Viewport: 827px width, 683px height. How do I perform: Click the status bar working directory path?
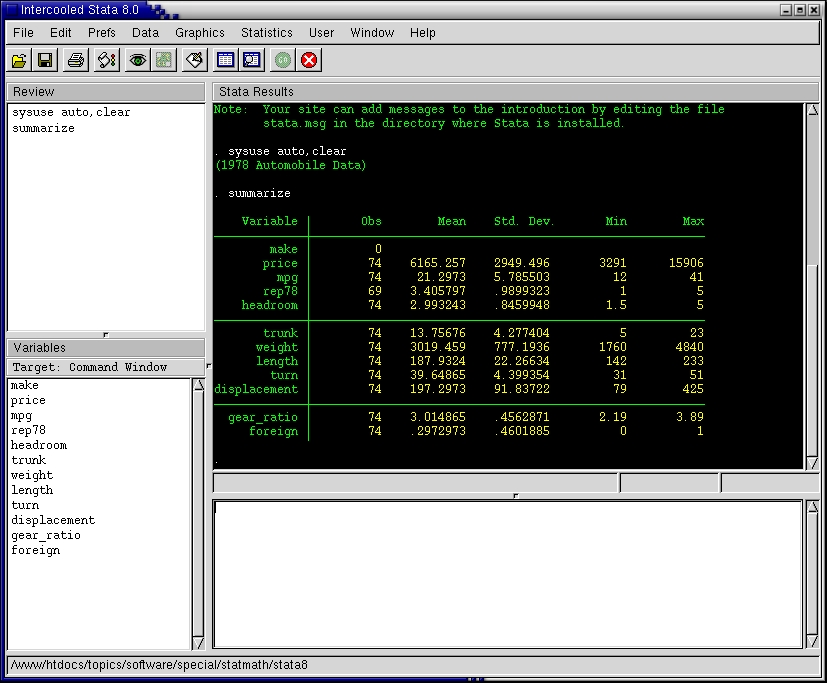[159, 665]
